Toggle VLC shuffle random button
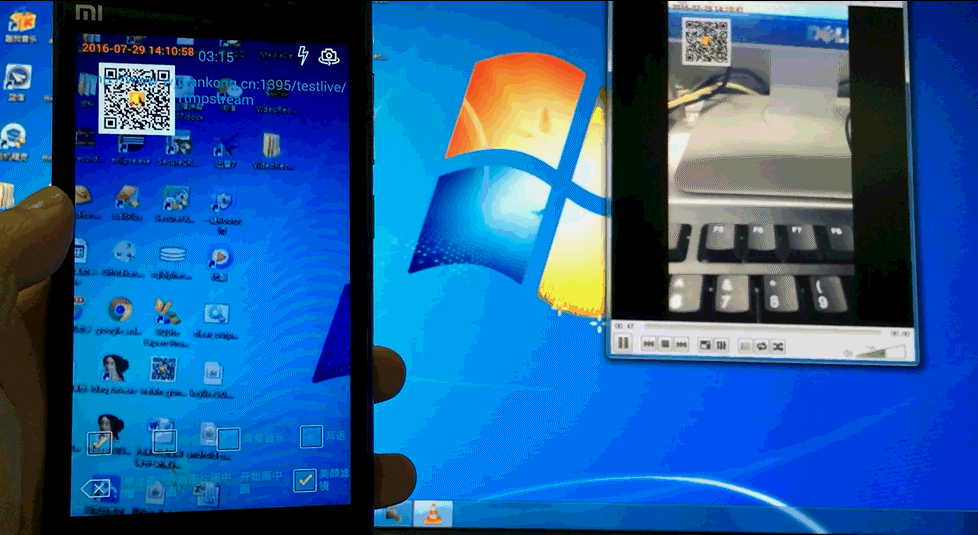The image size is (978, 535). click(x=778, y=347)
